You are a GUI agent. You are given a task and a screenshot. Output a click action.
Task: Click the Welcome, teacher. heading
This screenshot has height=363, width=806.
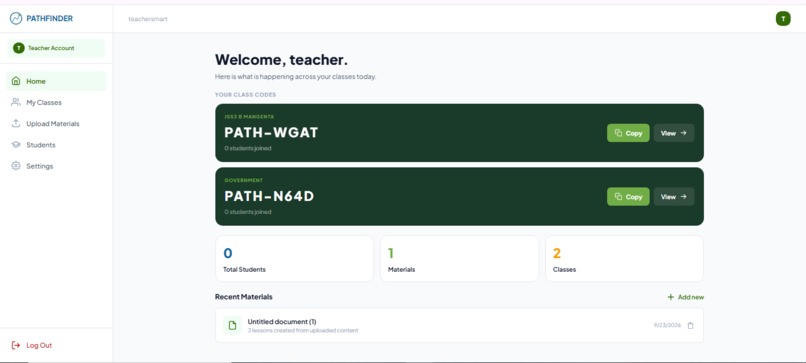pos(281,60)
